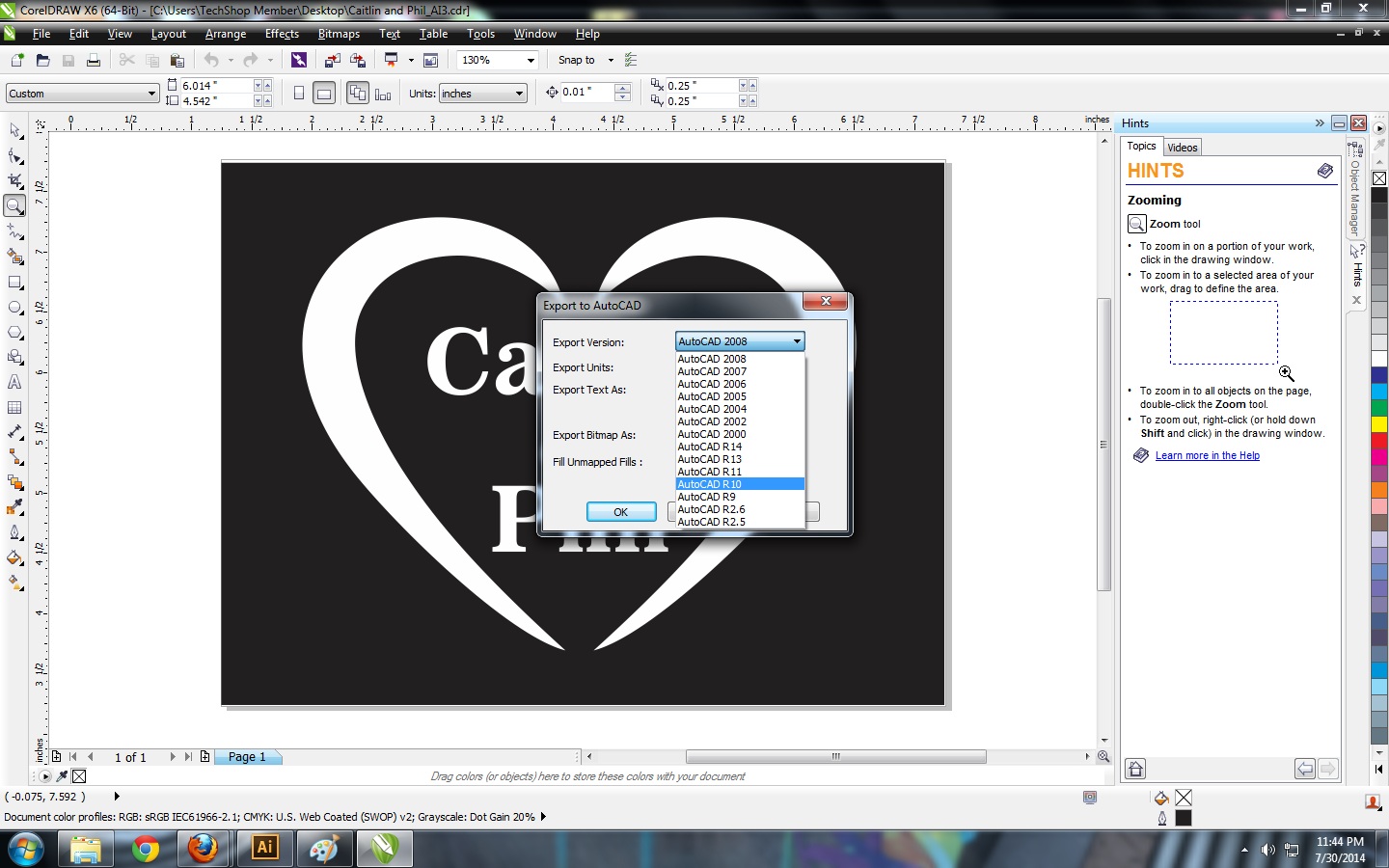Increase the nudge distance spinner
The width and height of the screenshot is (1389, 868).
tap(622, 88)
